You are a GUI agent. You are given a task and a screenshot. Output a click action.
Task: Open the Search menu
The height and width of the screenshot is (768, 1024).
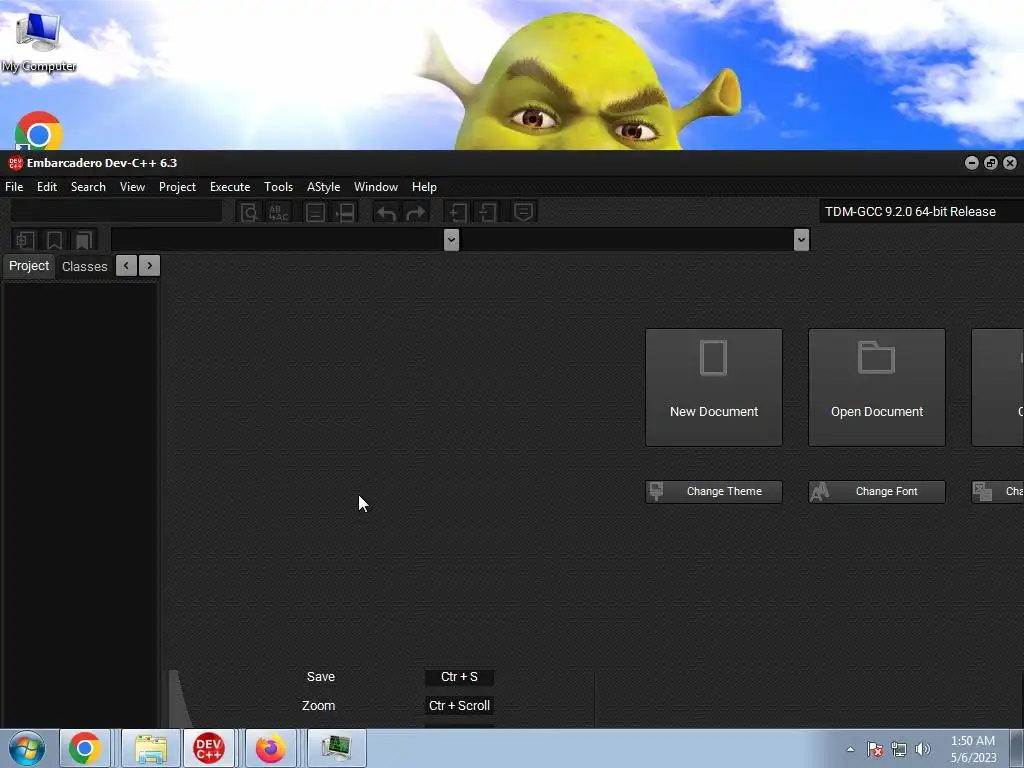[88, 187]
